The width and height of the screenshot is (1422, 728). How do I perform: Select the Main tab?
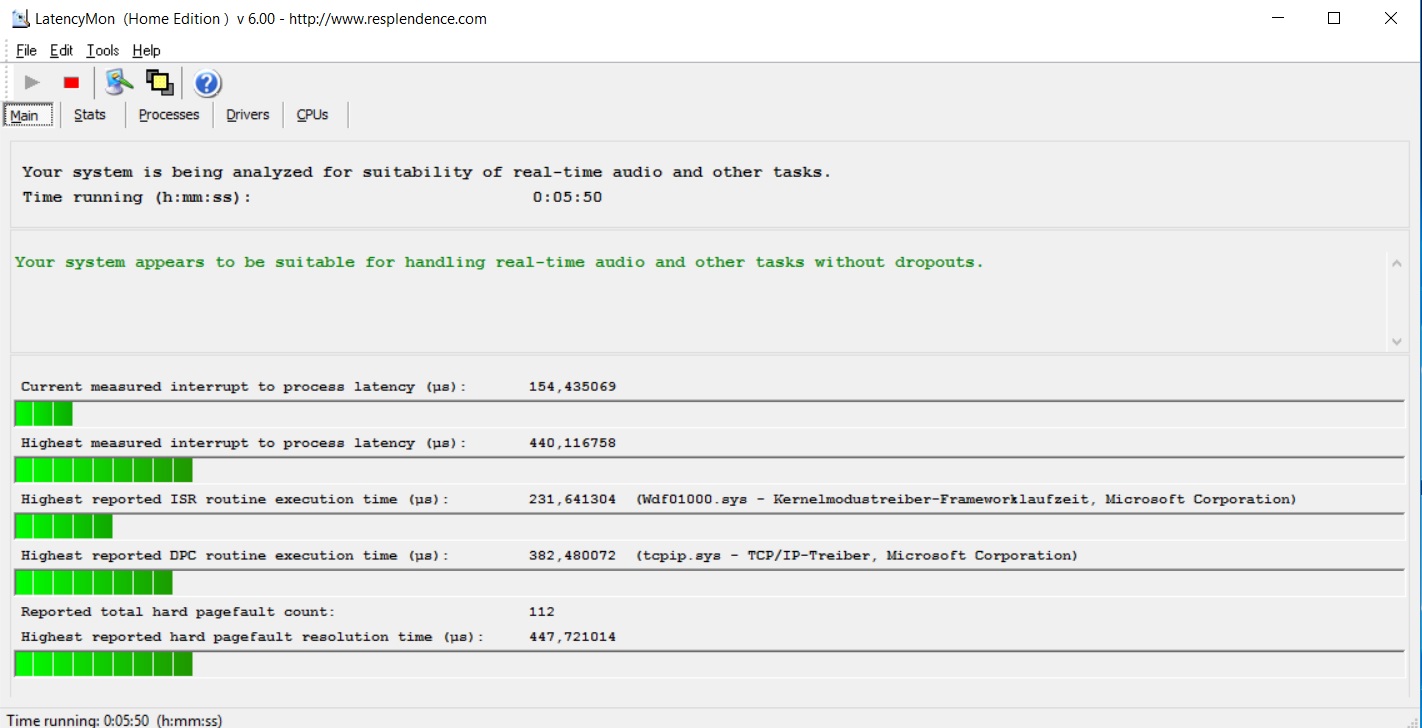pos(25,116)
